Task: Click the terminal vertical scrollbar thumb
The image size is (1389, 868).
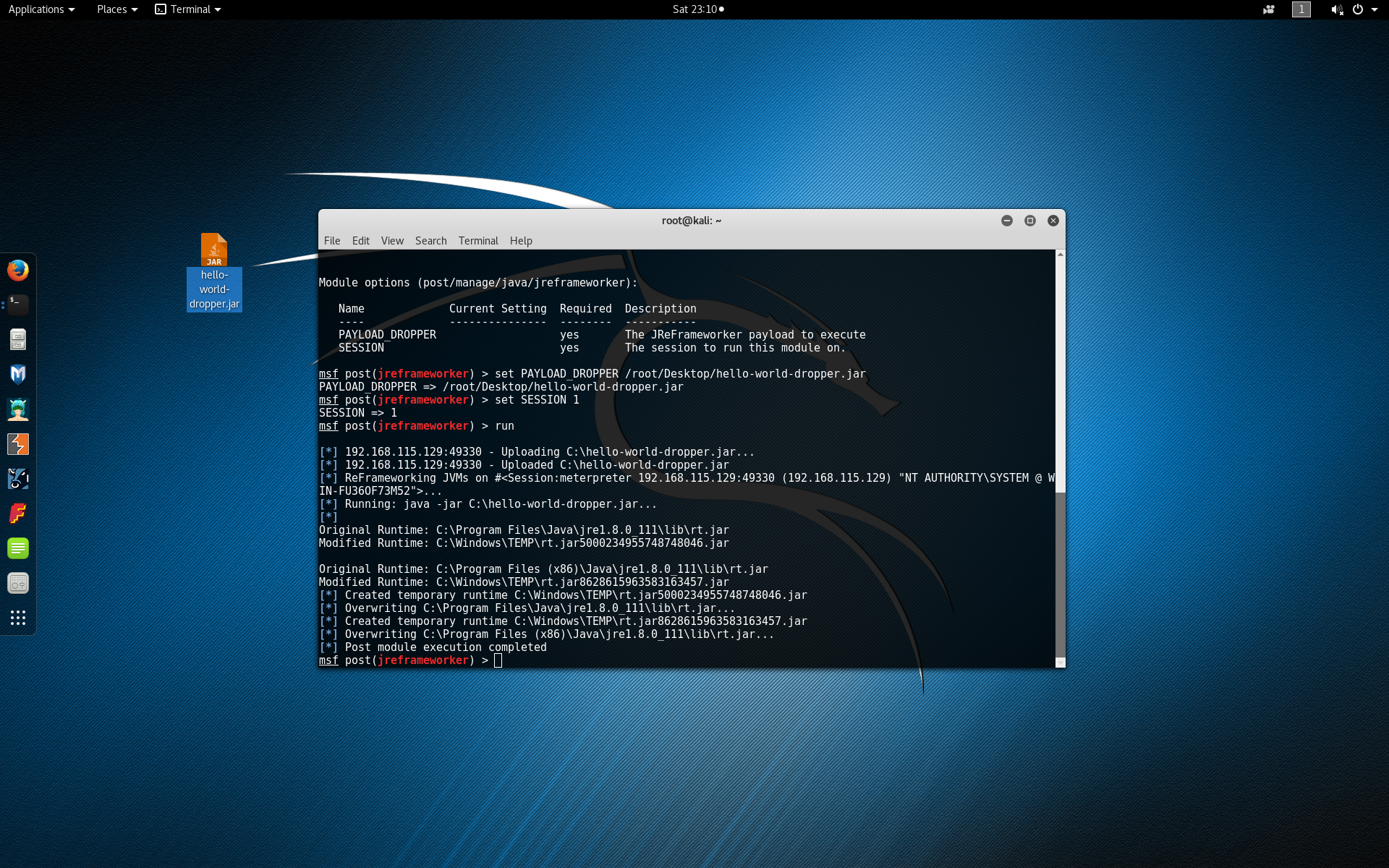Action: click(1060, 575)
